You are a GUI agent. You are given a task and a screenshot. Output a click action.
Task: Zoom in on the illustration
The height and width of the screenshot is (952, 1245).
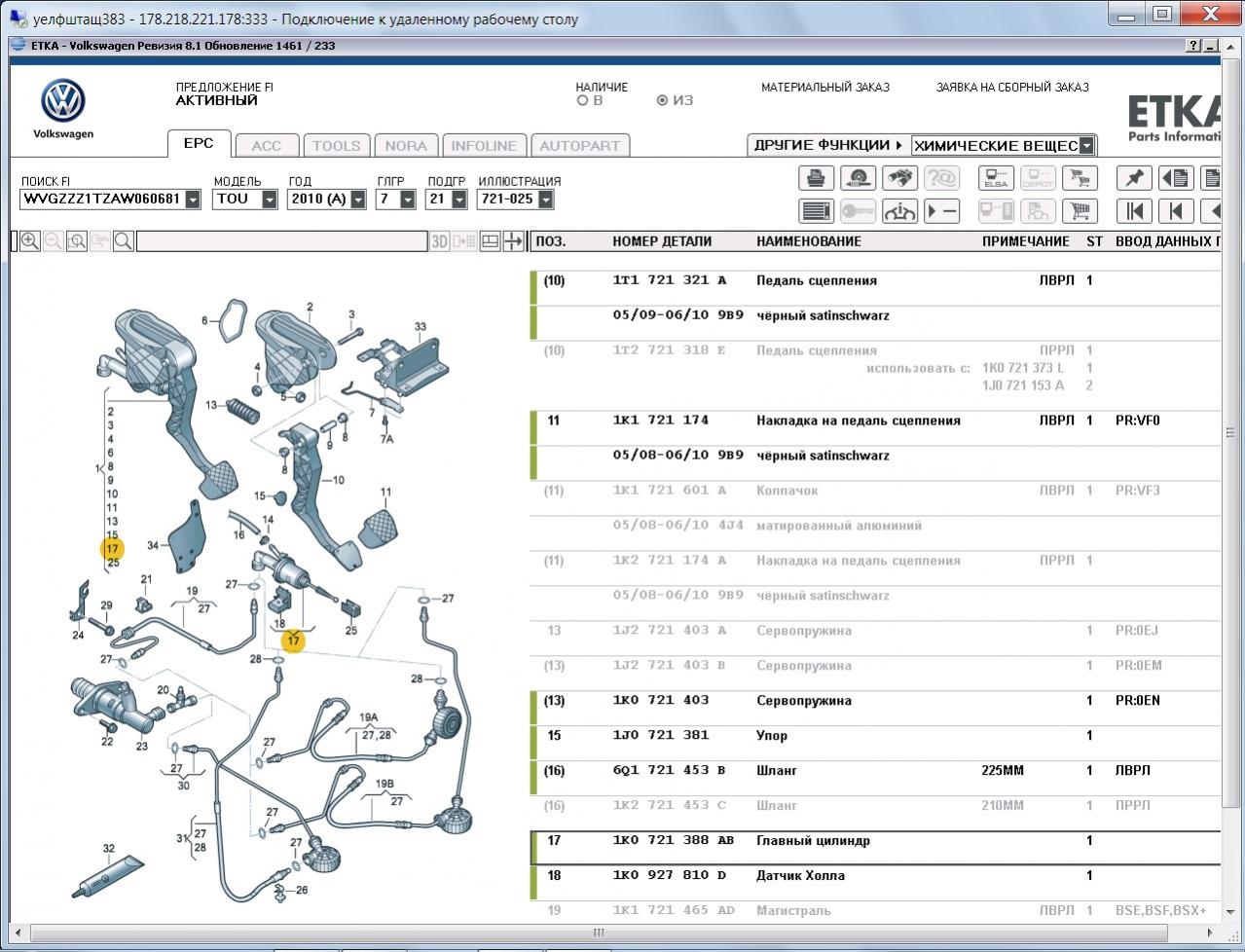(30, 241)
